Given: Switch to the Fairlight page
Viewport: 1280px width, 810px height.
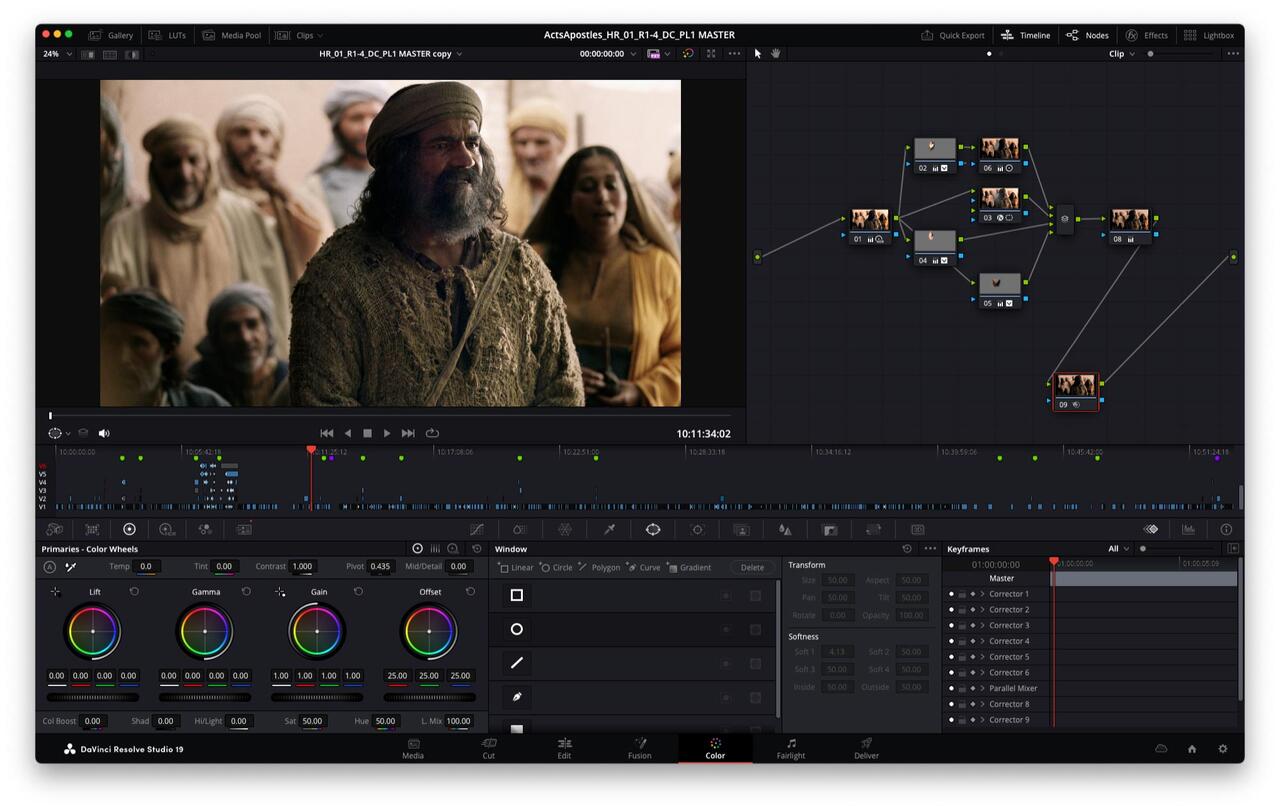Looking at the screenshot, I should tap(791, 748).
